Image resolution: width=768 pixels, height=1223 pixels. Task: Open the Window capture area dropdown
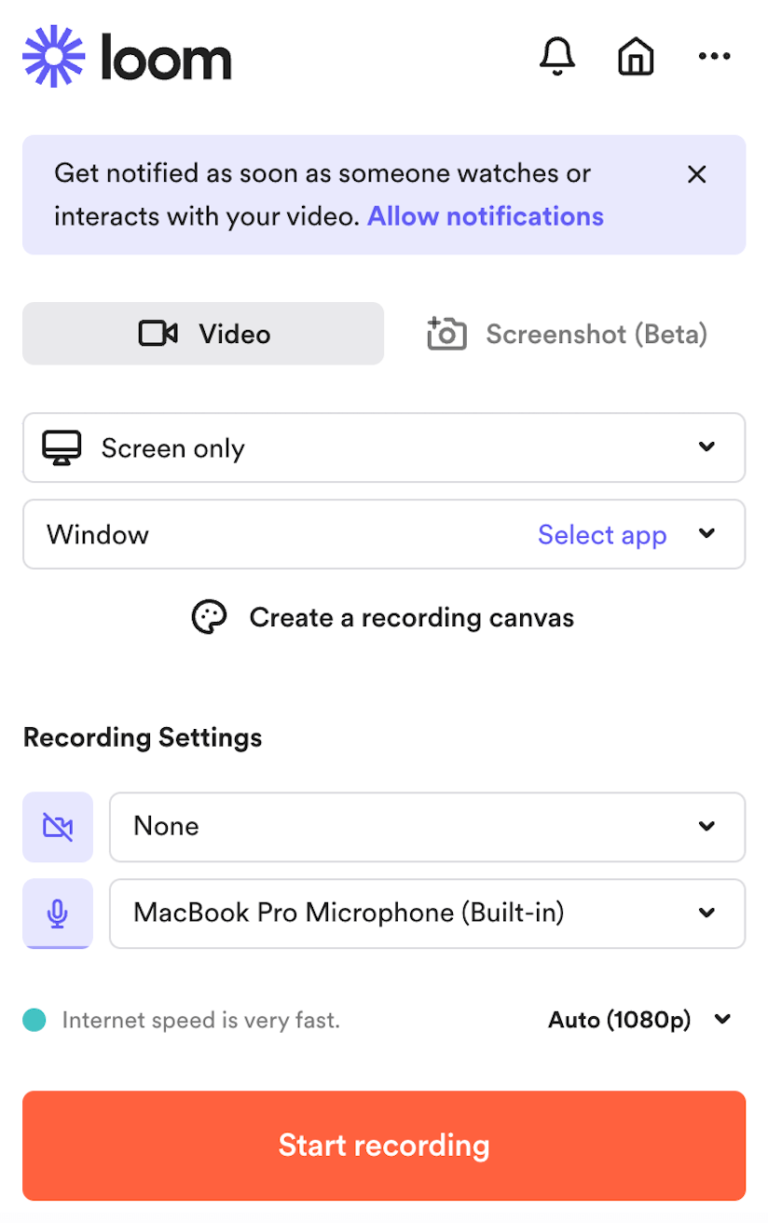coord(384,534)
